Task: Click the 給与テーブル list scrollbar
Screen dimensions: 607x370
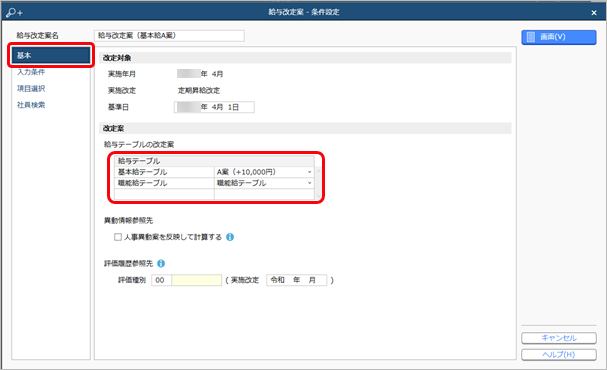Action: coord(318,183)
